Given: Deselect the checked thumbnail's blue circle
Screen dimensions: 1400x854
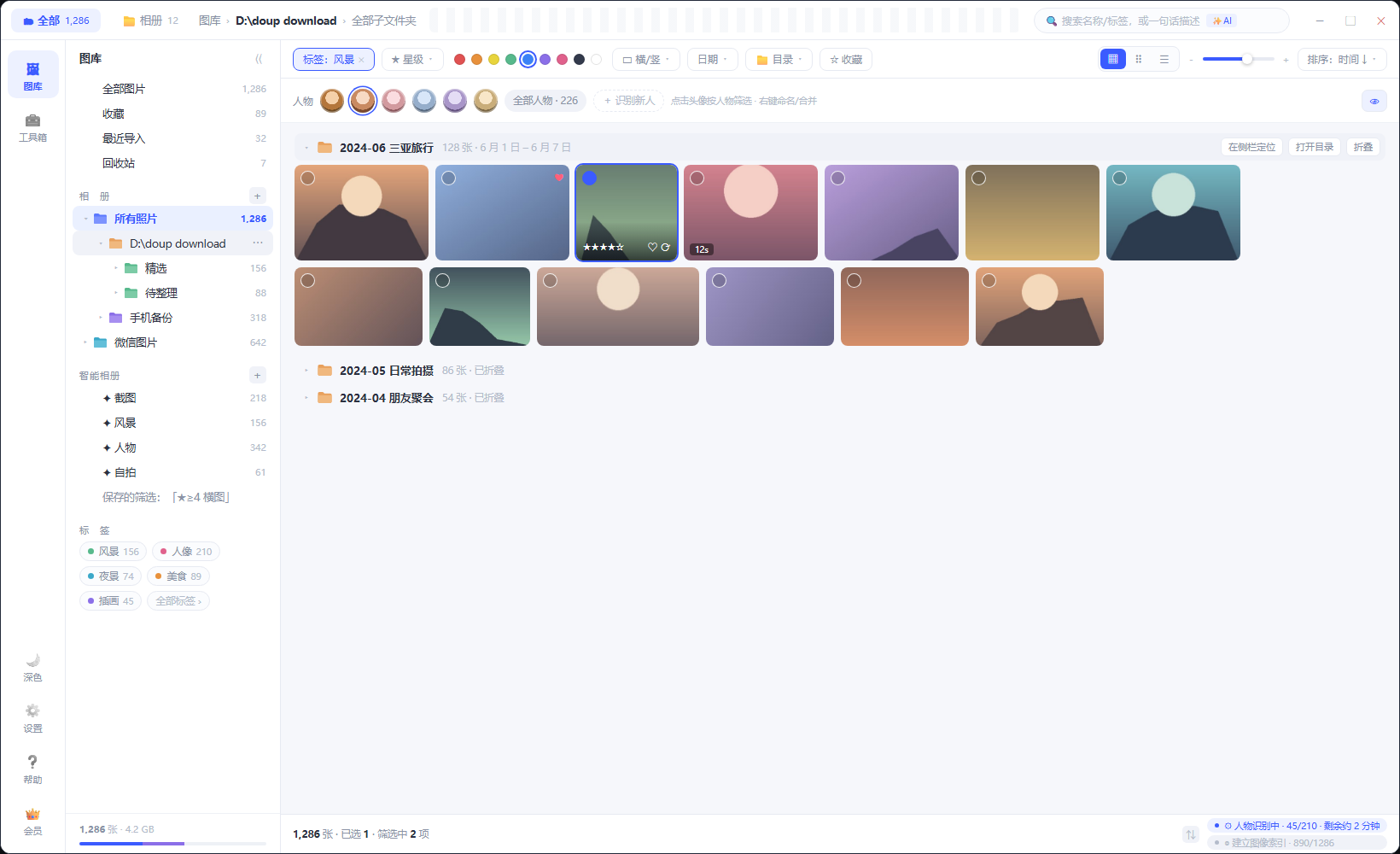Looking at the screenshot, I should tap(589, 178).
